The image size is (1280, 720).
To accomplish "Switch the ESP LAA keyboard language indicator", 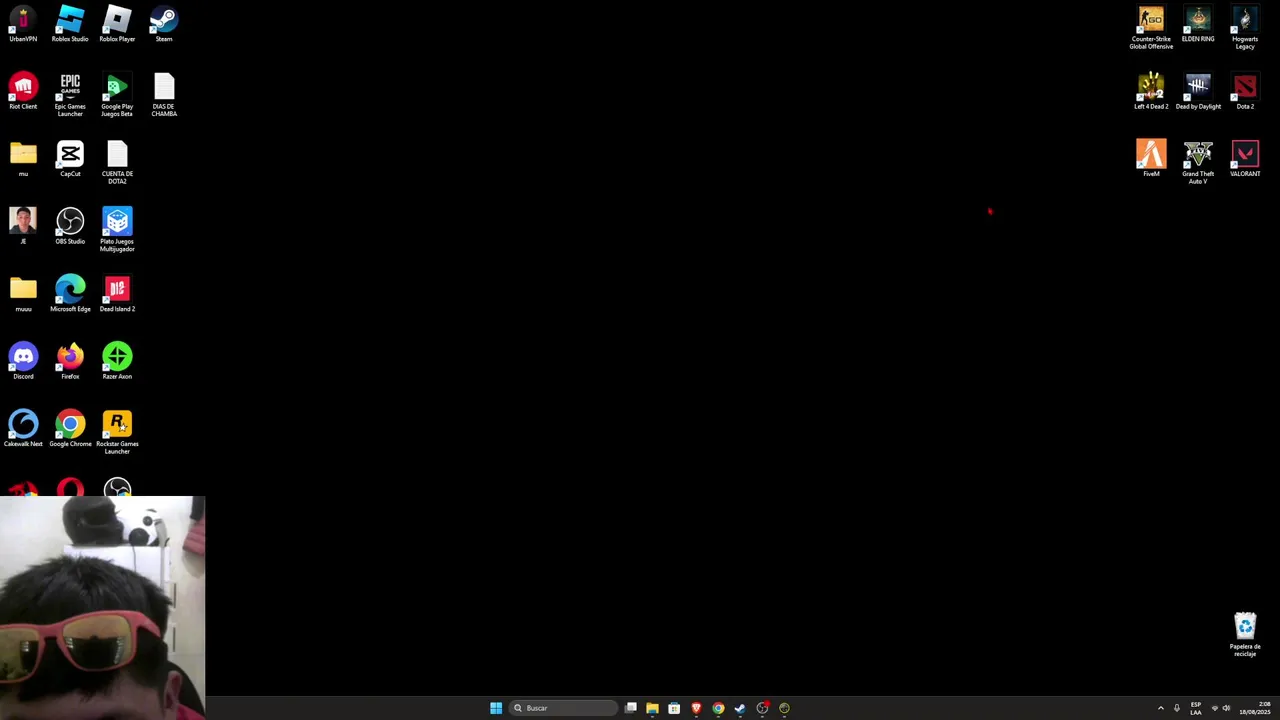I will coord(1196,708).
